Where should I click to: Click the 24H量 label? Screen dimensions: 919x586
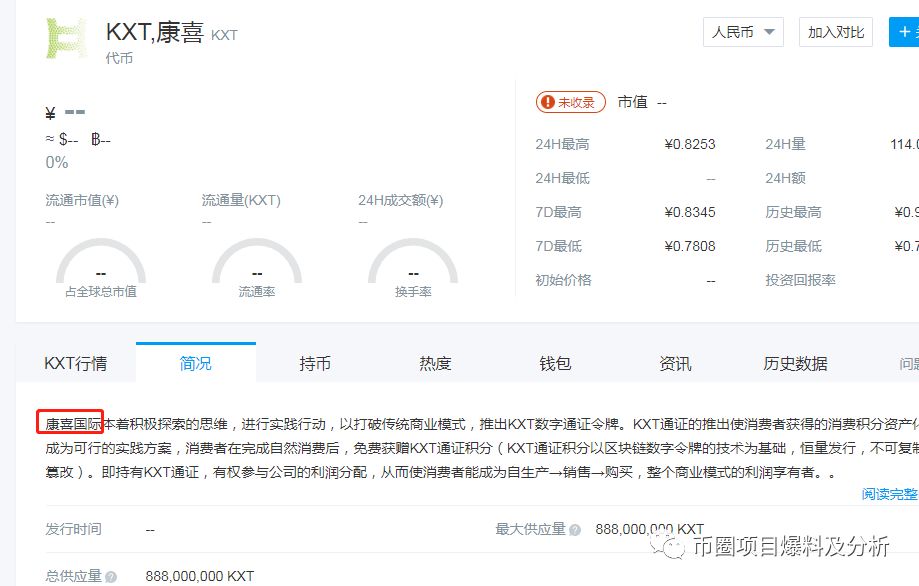pyautogui.click(x=785, y=144)
